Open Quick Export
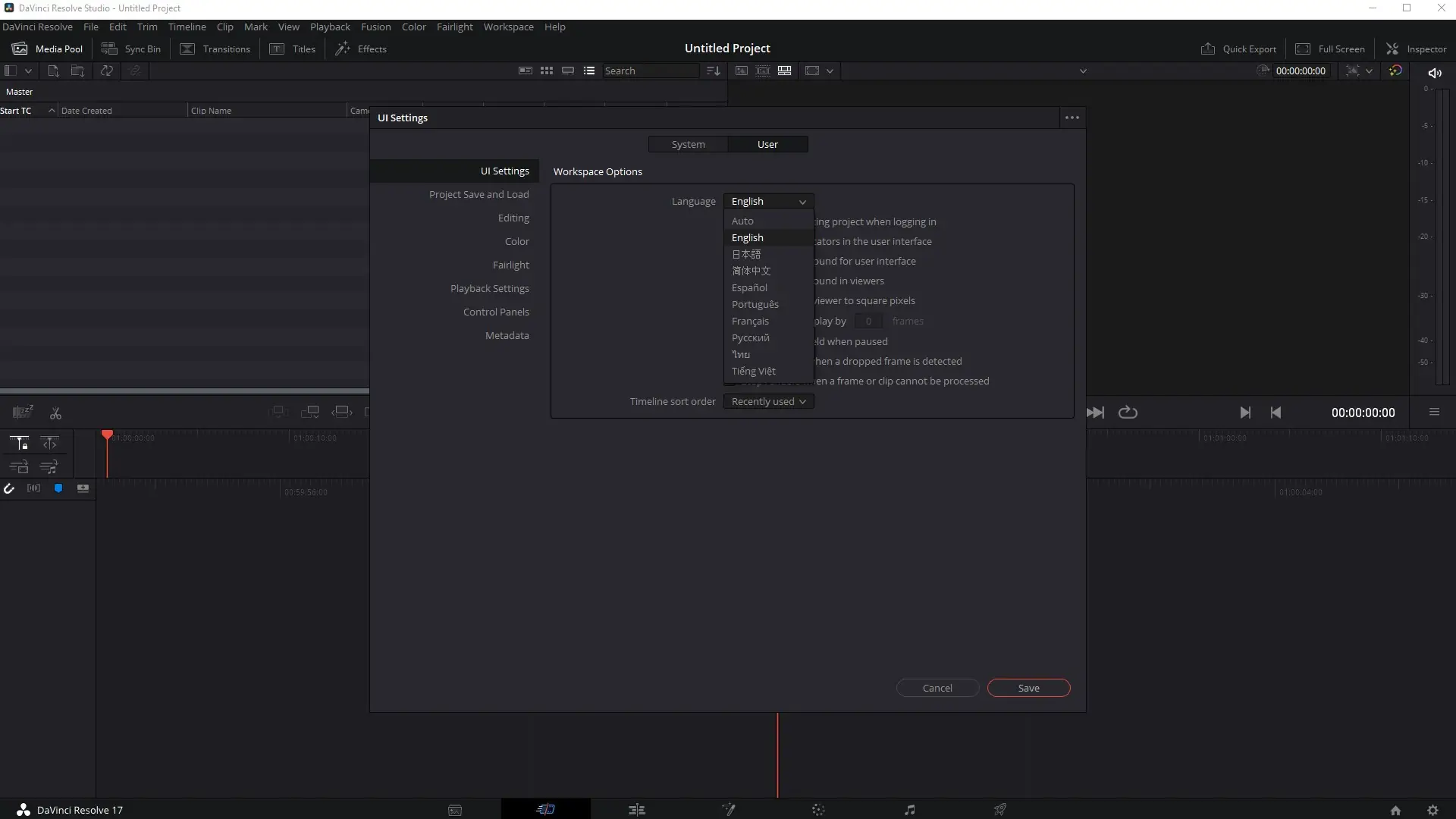 [1238, 49]
